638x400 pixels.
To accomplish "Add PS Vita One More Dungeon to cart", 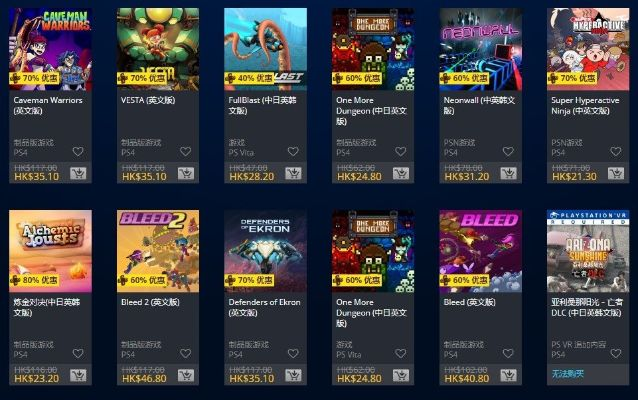I will 401,376.
